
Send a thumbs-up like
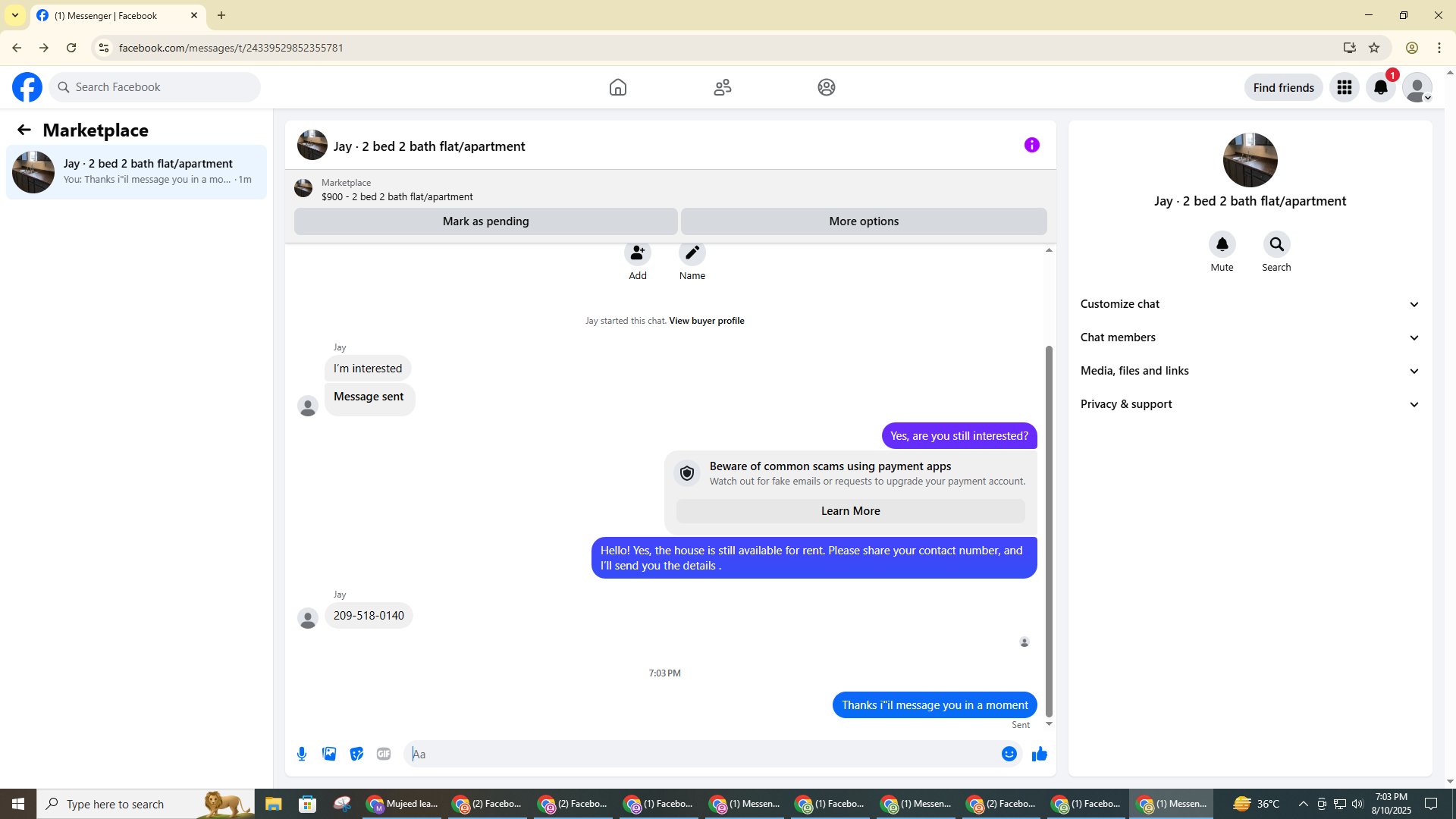[1039, 754]
